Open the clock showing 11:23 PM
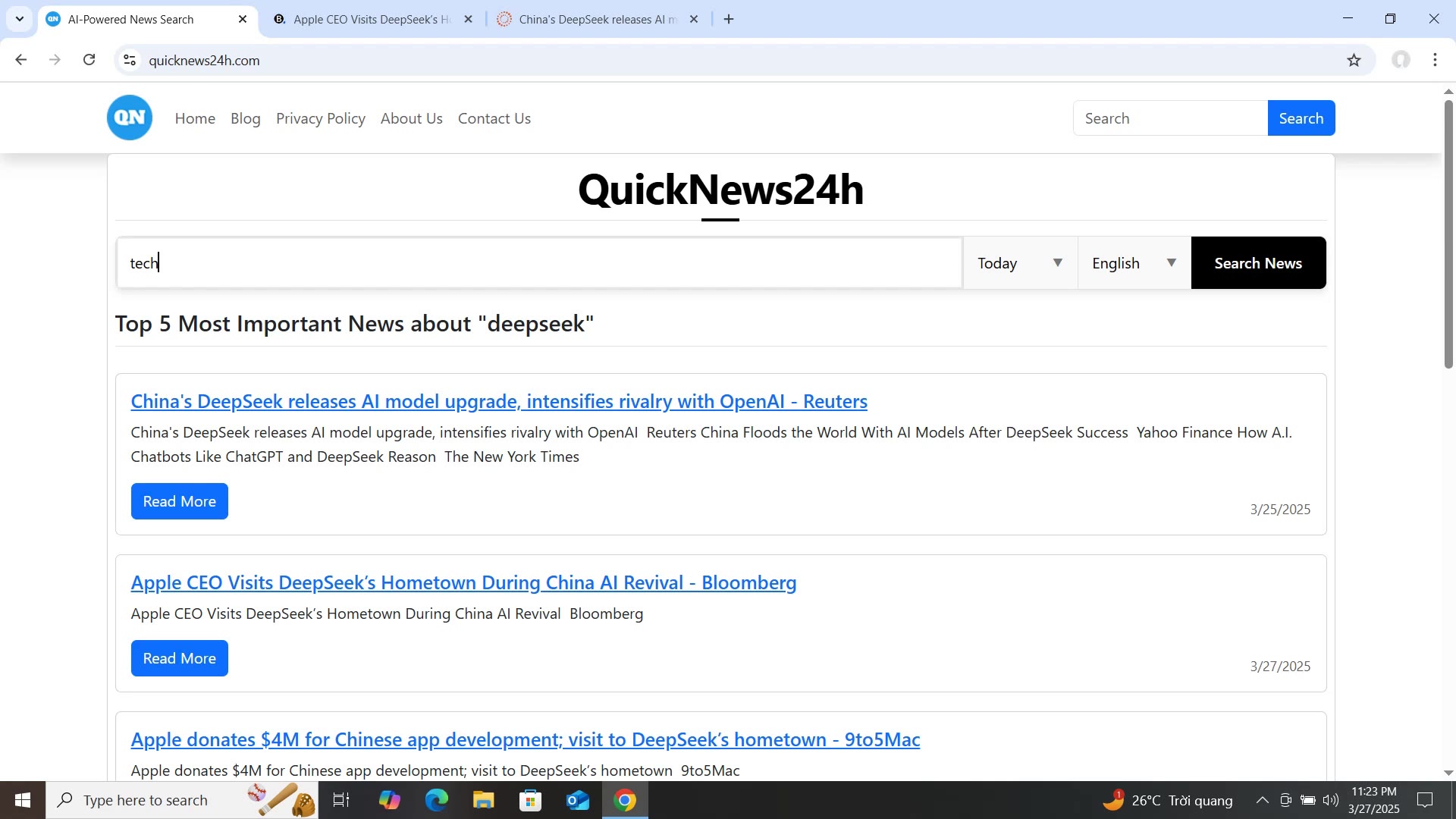 tap(1373, 800)
